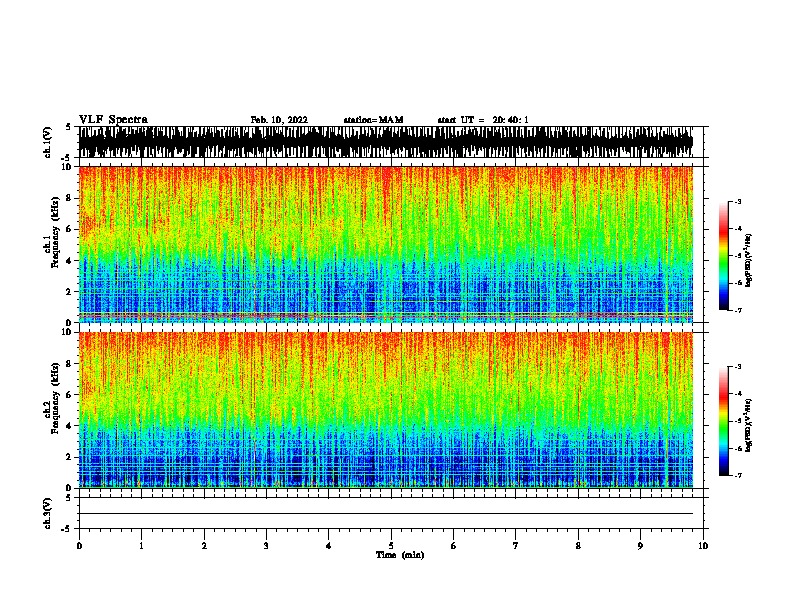Click the "VLF Spectra" plot title

pyautogui.click(x=113, y=120)
